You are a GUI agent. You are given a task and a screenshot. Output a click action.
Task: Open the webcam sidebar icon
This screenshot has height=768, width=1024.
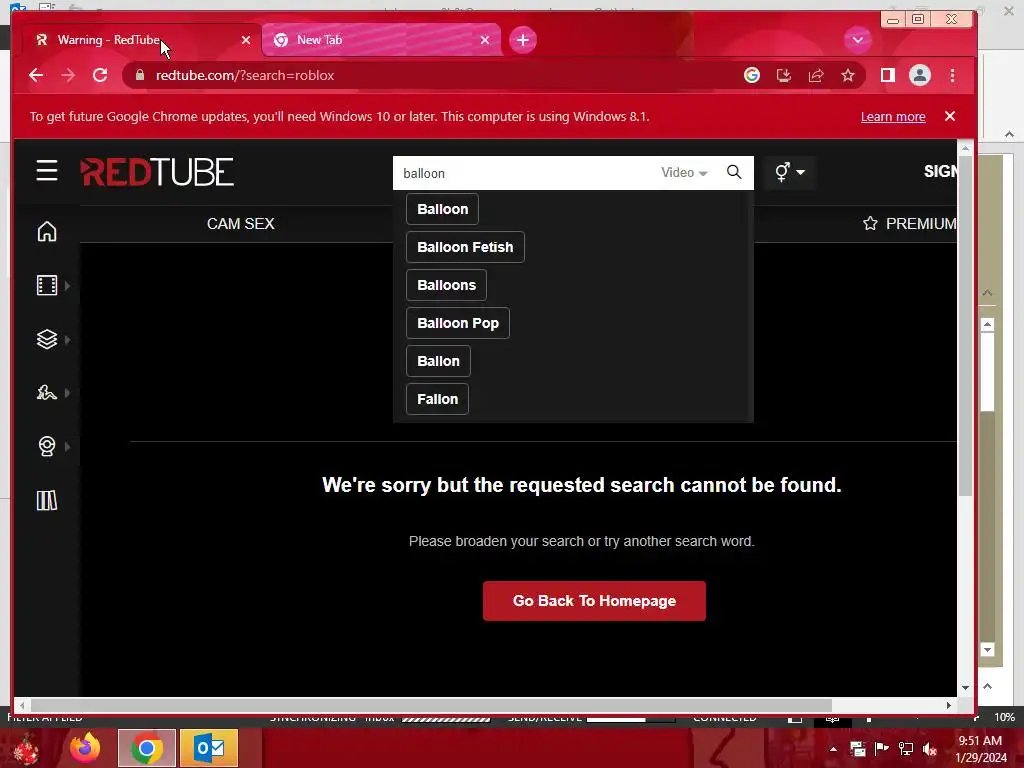pos(46,446)
